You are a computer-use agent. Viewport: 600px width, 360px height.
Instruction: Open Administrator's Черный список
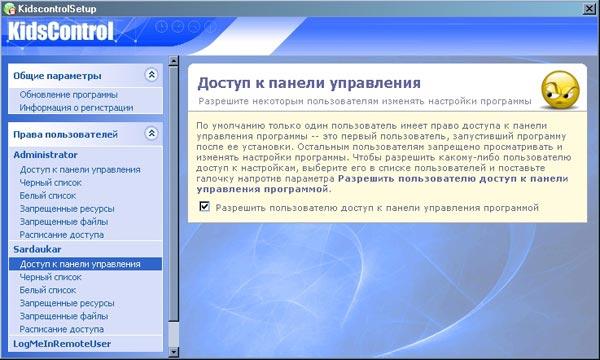[x=51, y=182]
